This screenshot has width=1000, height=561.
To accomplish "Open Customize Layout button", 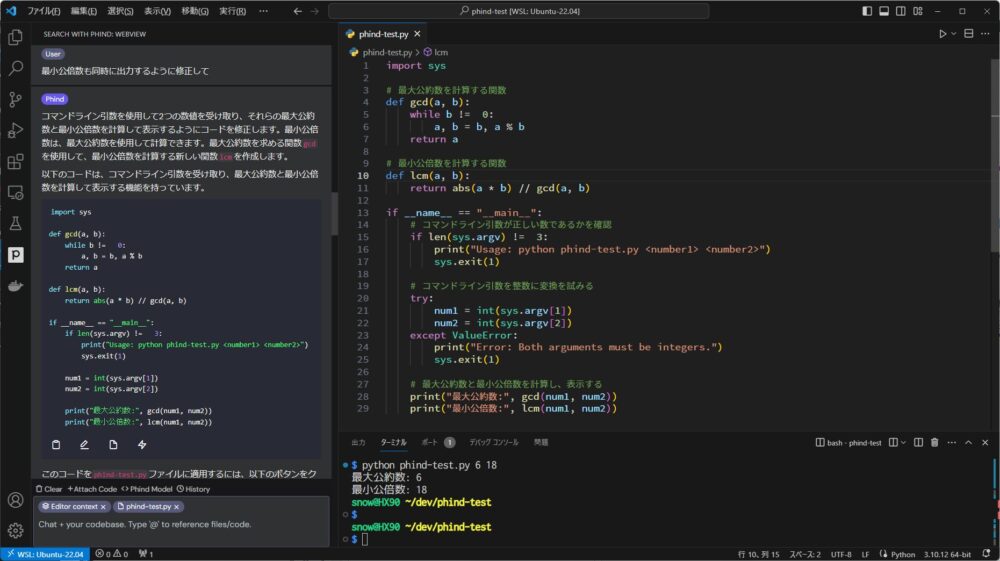I will [x=918, y=11].
